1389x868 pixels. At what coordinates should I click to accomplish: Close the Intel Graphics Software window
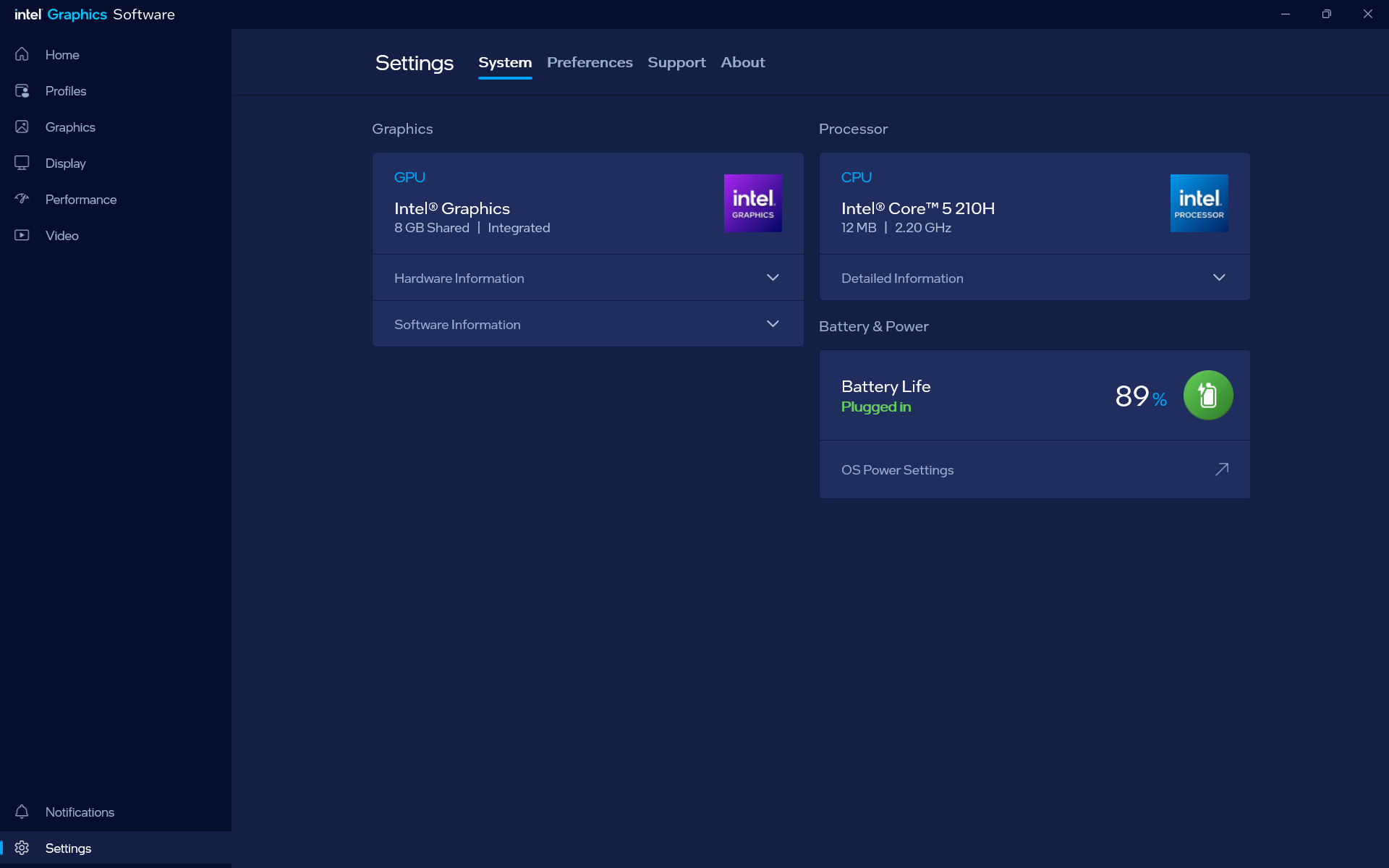click(x=1368, y=14)
